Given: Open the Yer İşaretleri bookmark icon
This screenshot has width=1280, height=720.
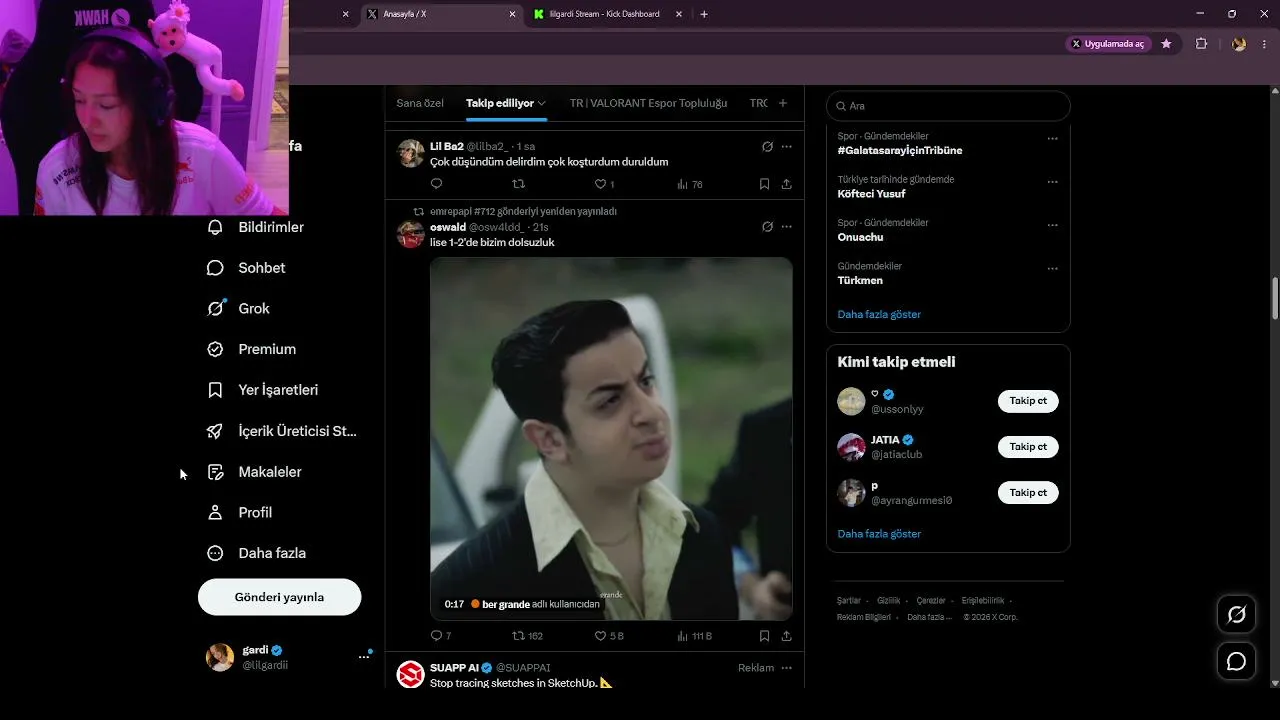Looking at the screenshot, I should click(x=215, y=390).
